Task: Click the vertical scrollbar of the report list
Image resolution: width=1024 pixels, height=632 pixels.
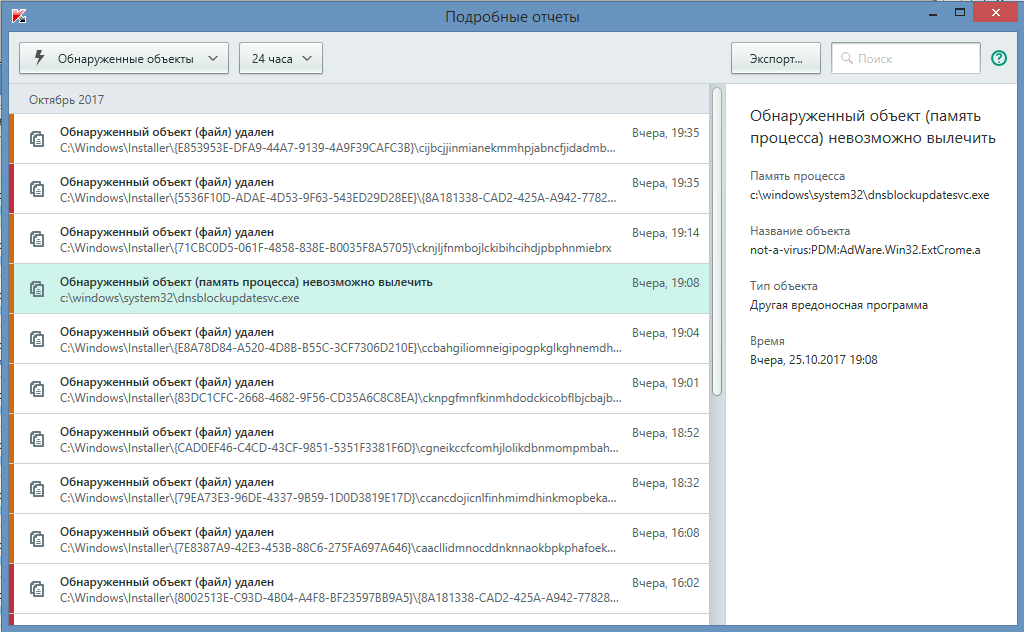Action: tap(716, 240)
